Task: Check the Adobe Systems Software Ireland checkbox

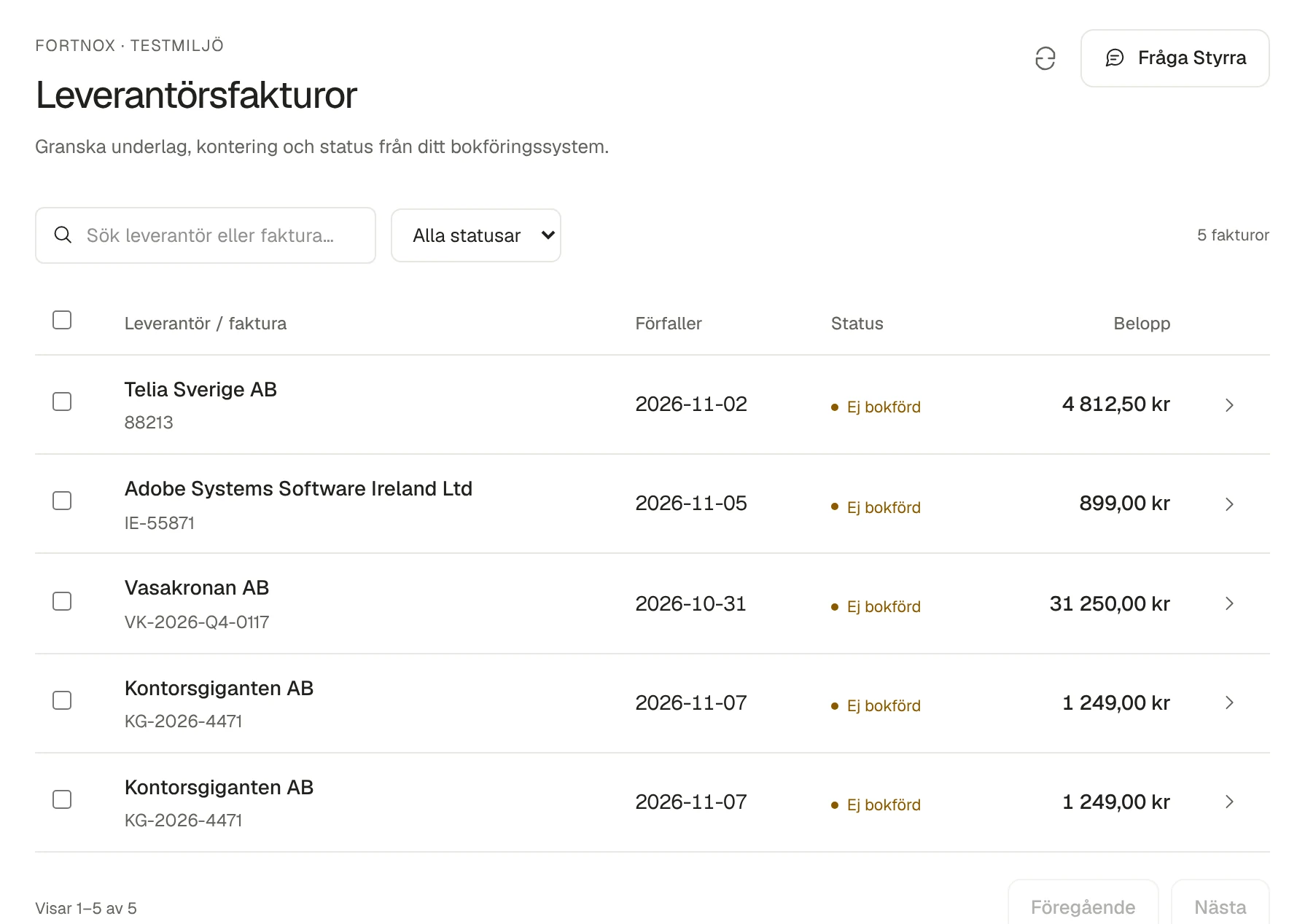Action: (62, 501)
